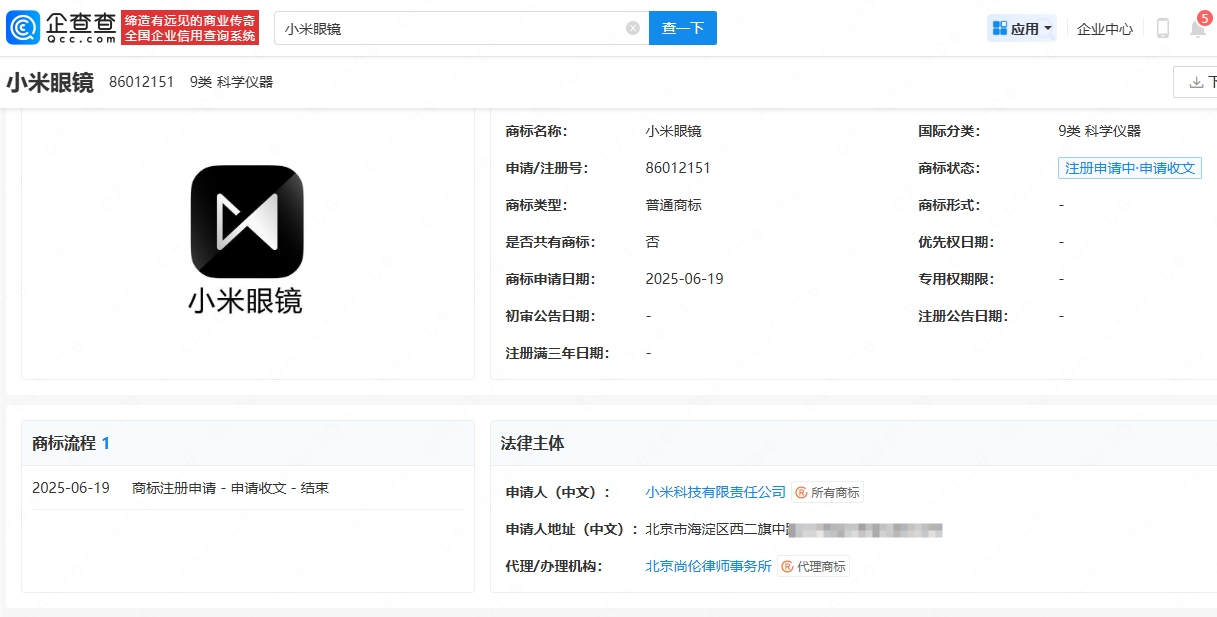Select the 2025-06-19 trademark flow entry

point(180,488)
